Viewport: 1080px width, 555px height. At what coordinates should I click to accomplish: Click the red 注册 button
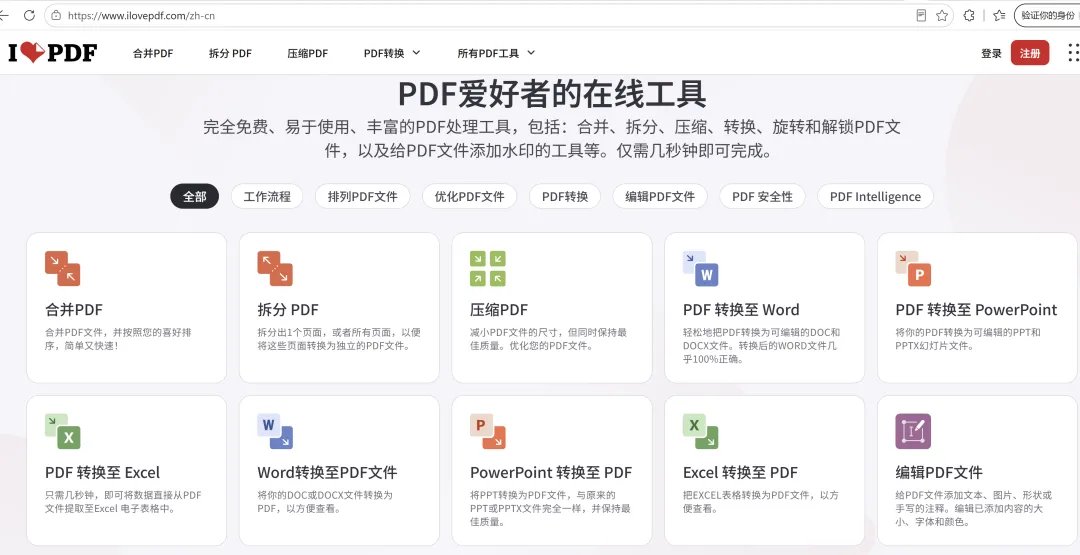tap(1030, 53)
